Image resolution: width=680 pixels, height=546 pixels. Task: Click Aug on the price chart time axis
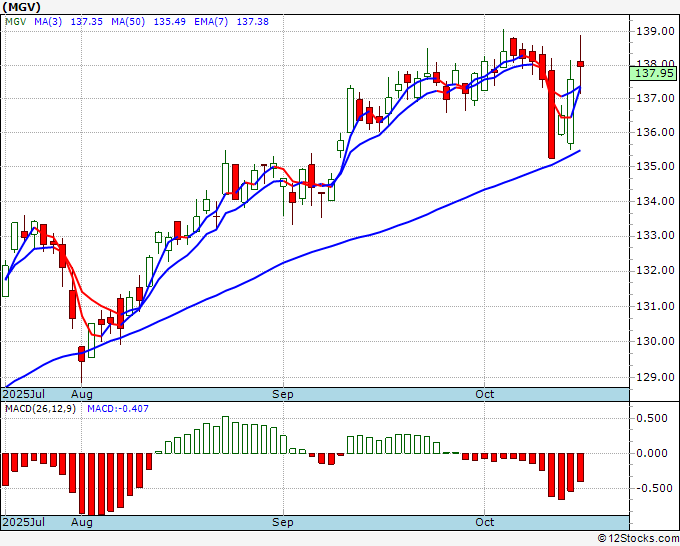(x=82, y=394)
